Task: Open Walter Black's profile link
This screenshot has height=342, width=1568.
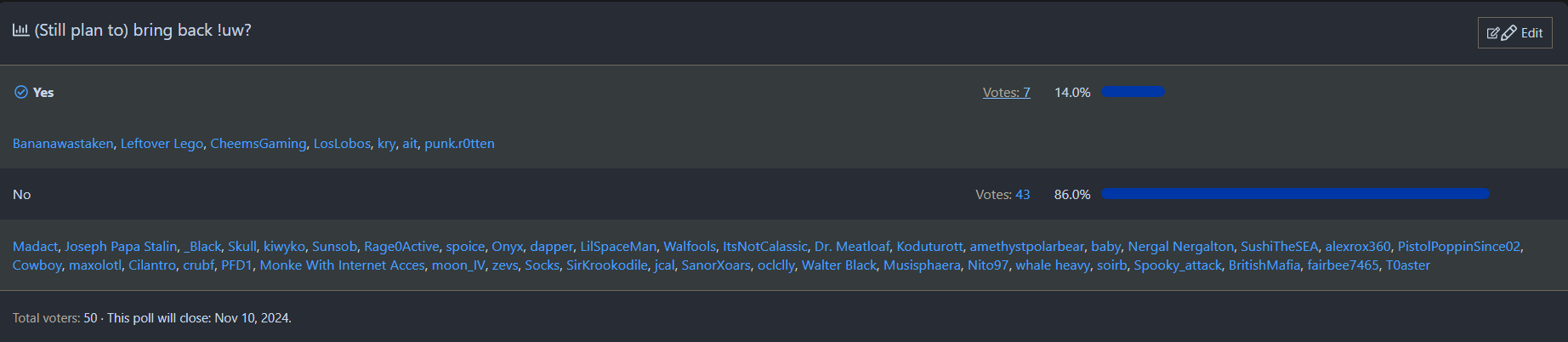Action: 838,265
